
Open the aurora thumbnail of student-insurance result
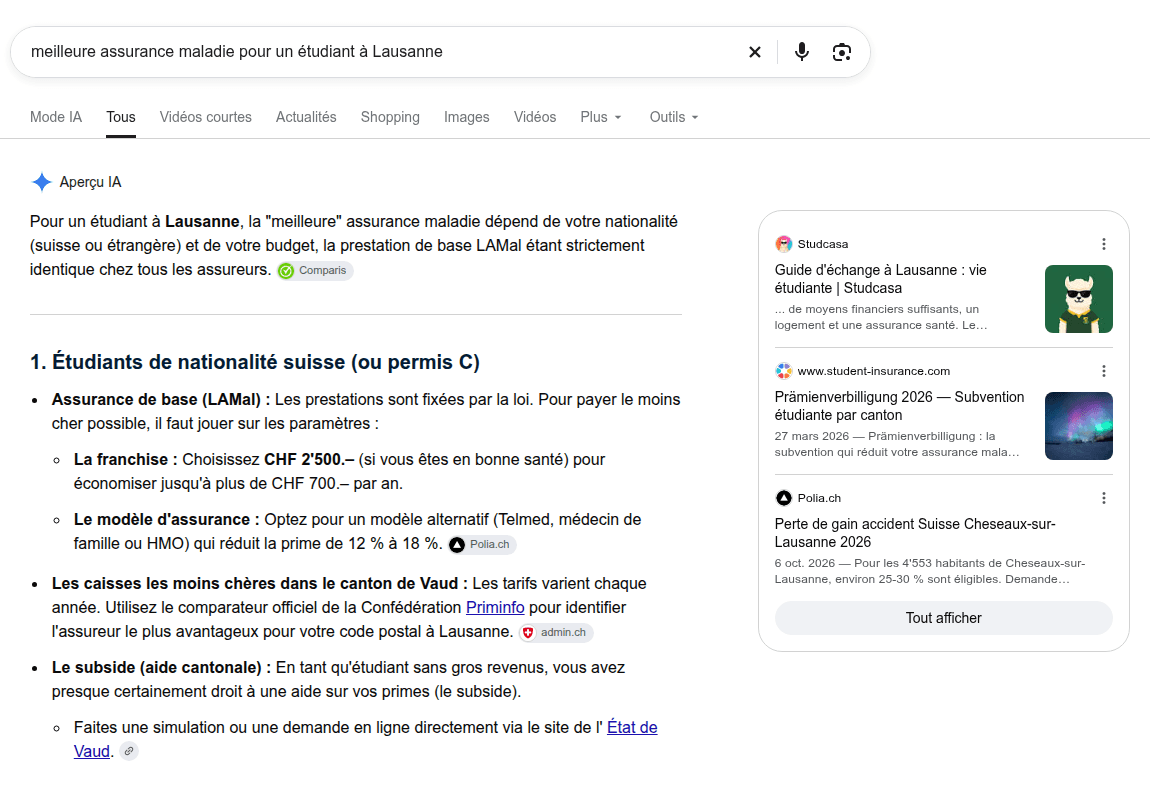(x=1078, y=425)
